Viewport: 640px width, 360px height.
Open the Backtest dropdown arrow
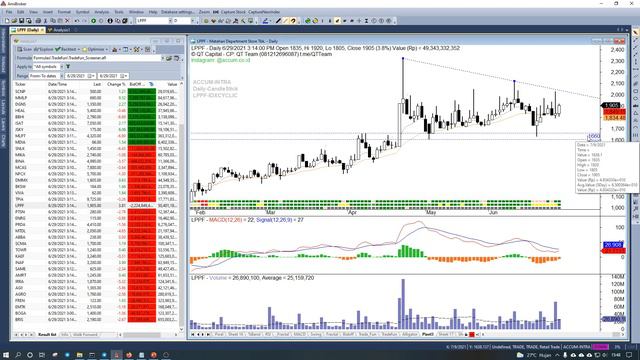tap(78, 49)
